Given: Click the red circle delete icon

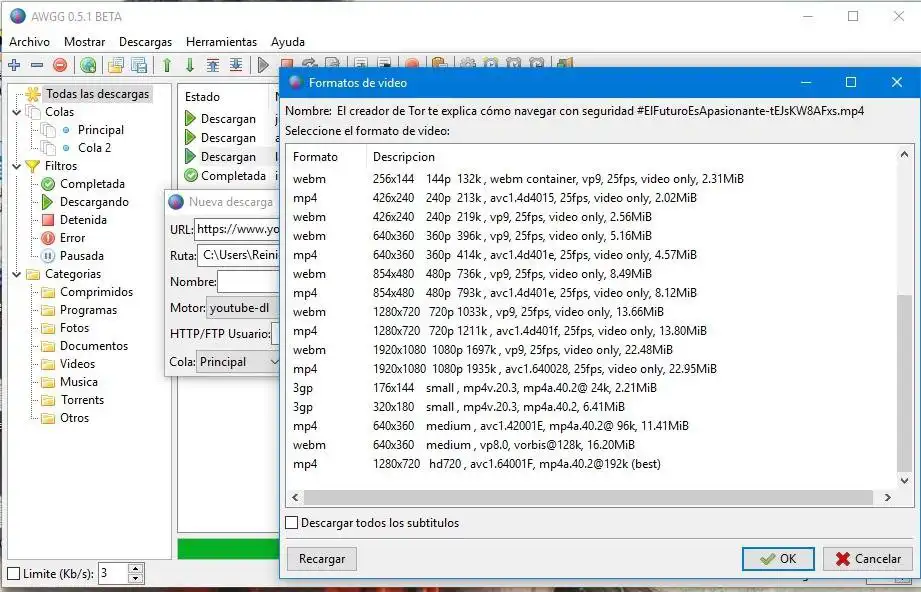Looking at the screenshot, I should [x=60, y=65].
